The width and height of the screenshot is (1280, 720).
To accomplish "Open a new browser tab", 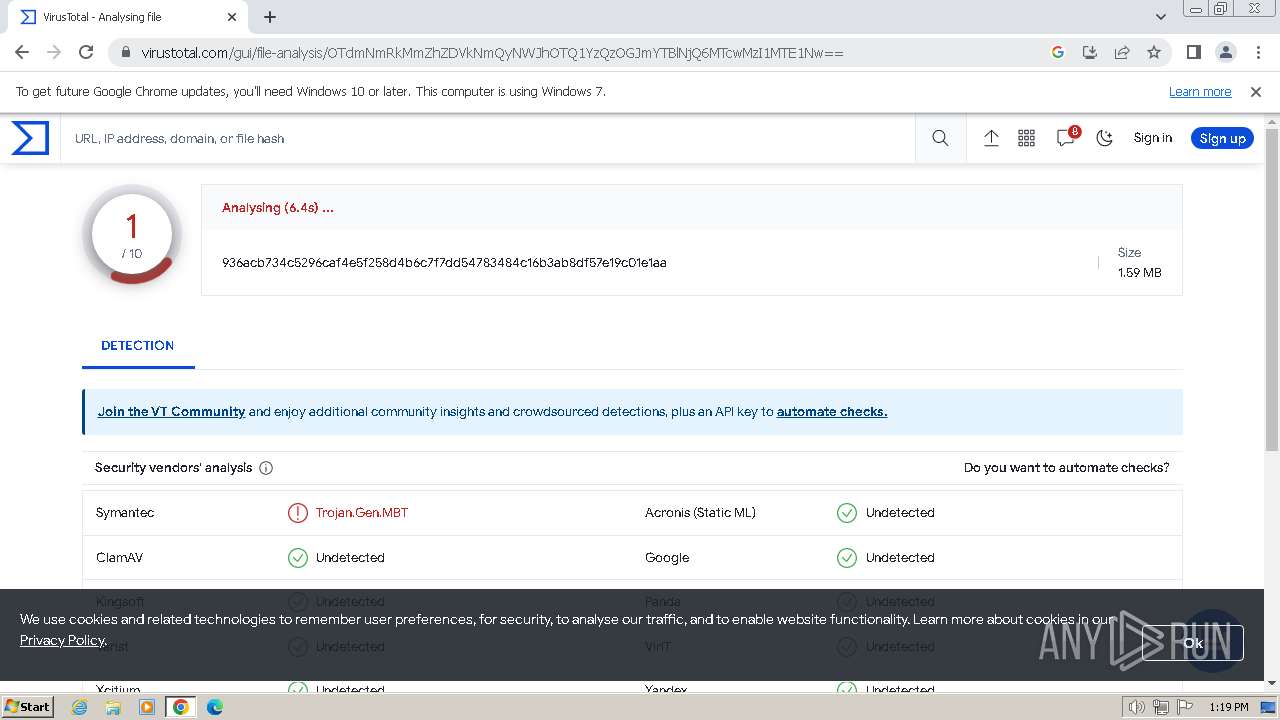I will pos(270,17).
